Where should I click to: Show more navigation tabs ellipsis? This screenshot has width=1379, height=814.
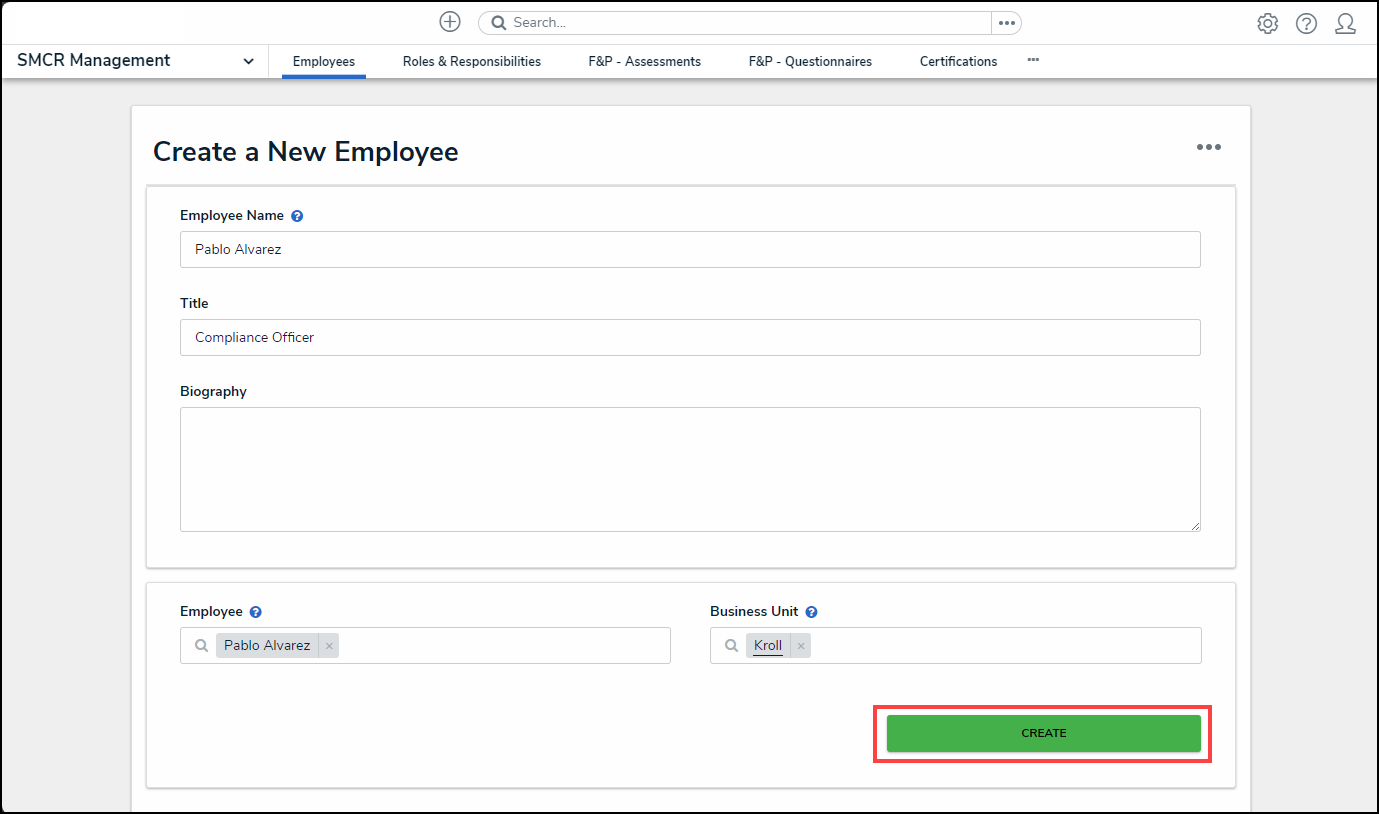click(1033, 60)
